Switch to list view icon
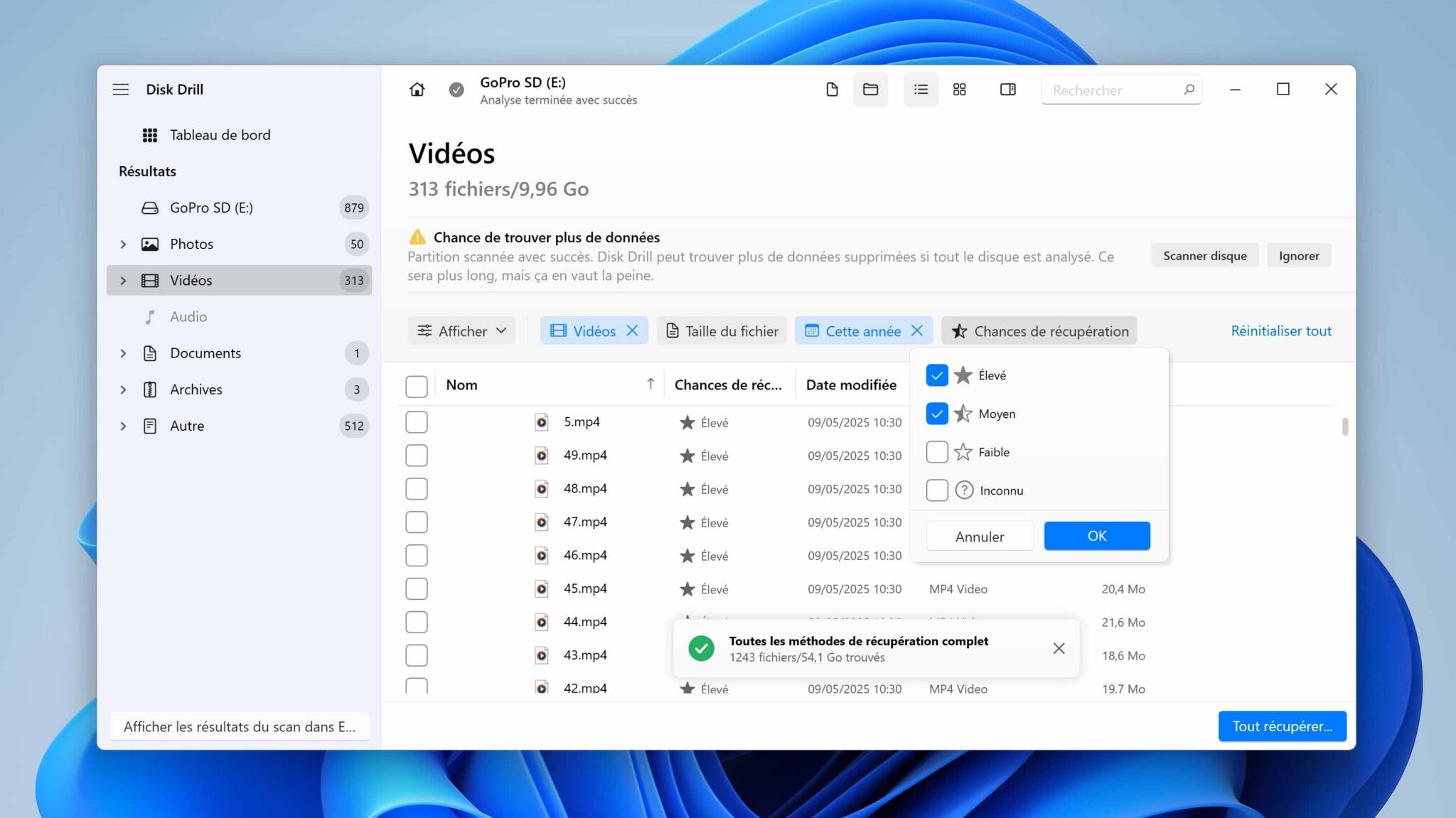Image resolution: width=1456 pixels, height=818 pixels. [921, 90]
